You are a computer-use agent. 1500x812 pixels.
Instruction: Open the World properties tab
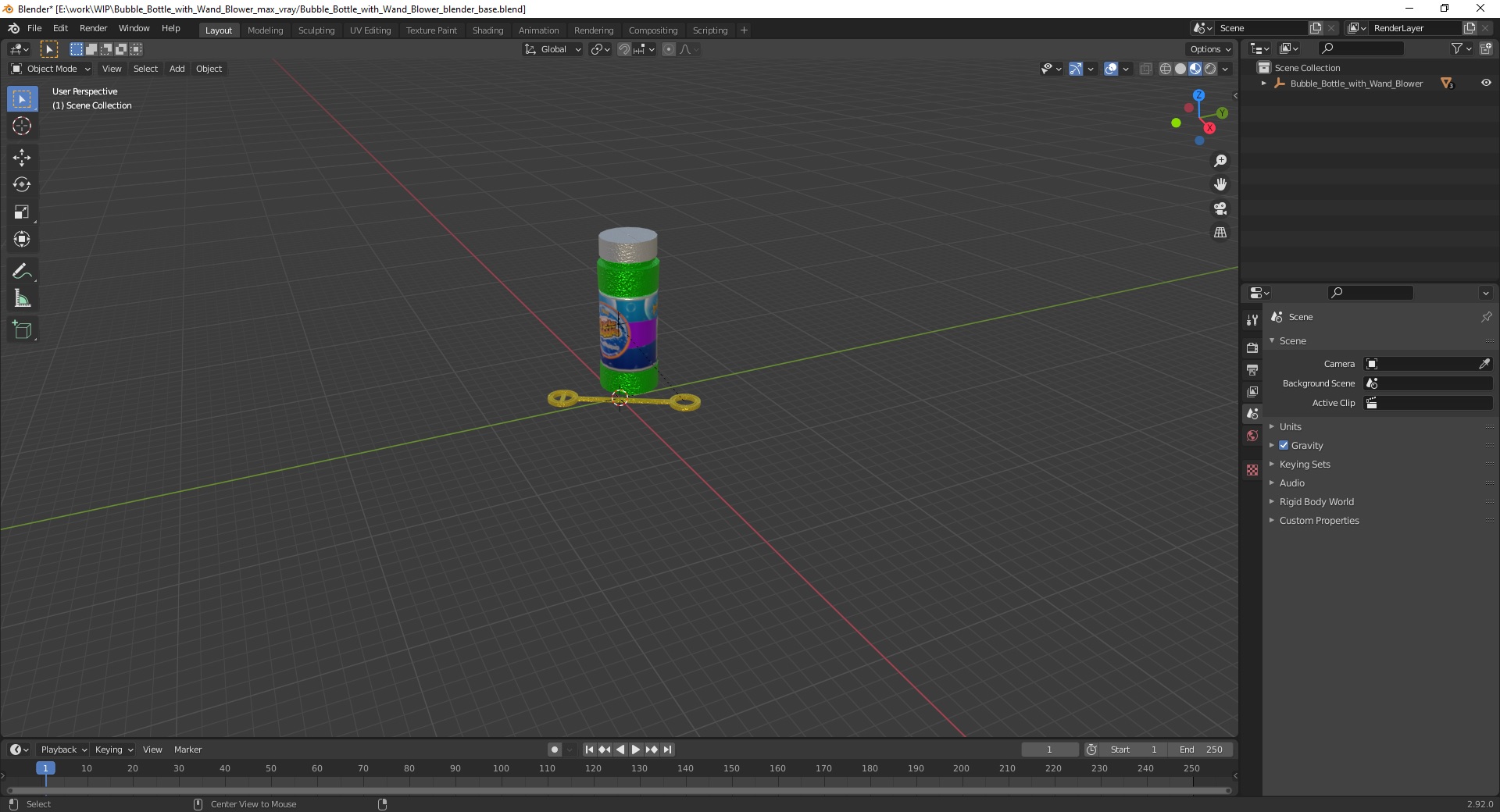[1252, 436]
